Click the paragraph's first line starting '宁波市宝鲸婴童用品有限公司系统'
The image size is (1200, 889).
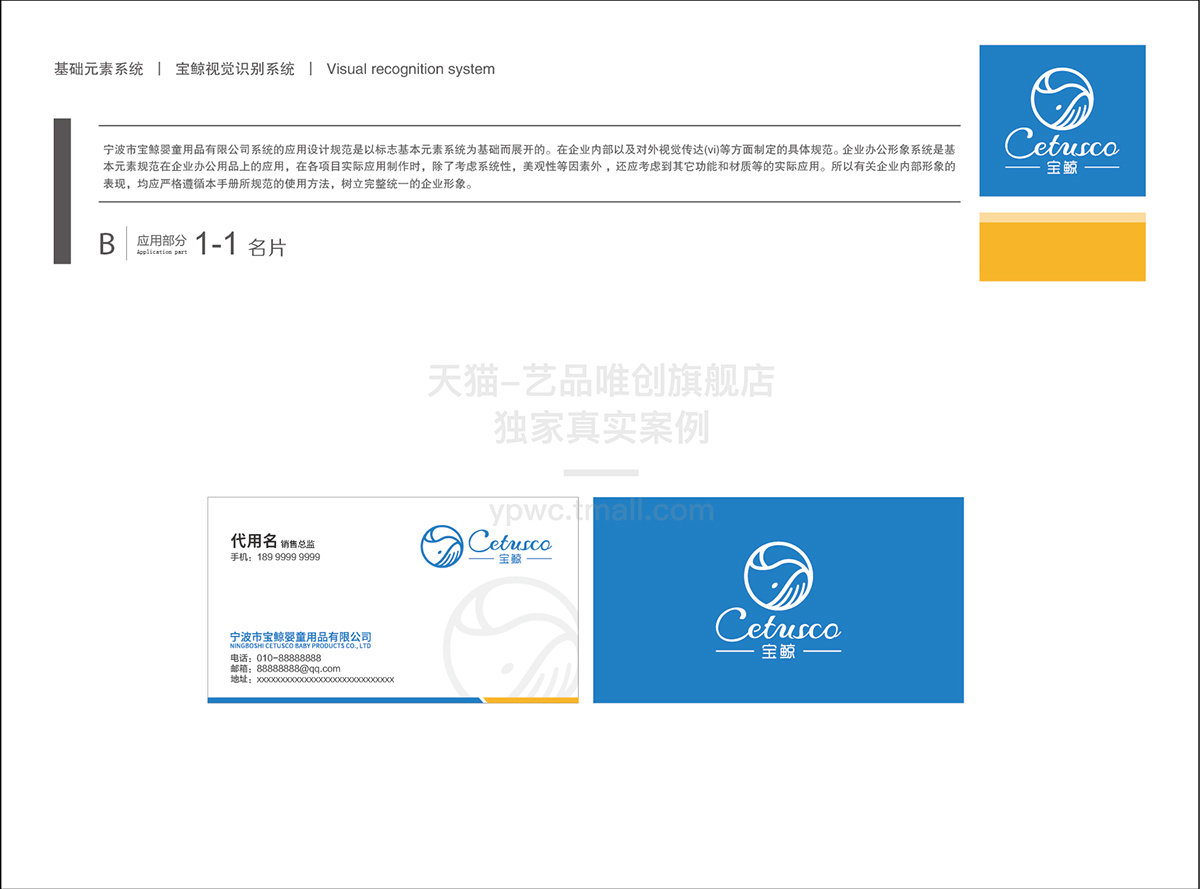coord(530,149)
